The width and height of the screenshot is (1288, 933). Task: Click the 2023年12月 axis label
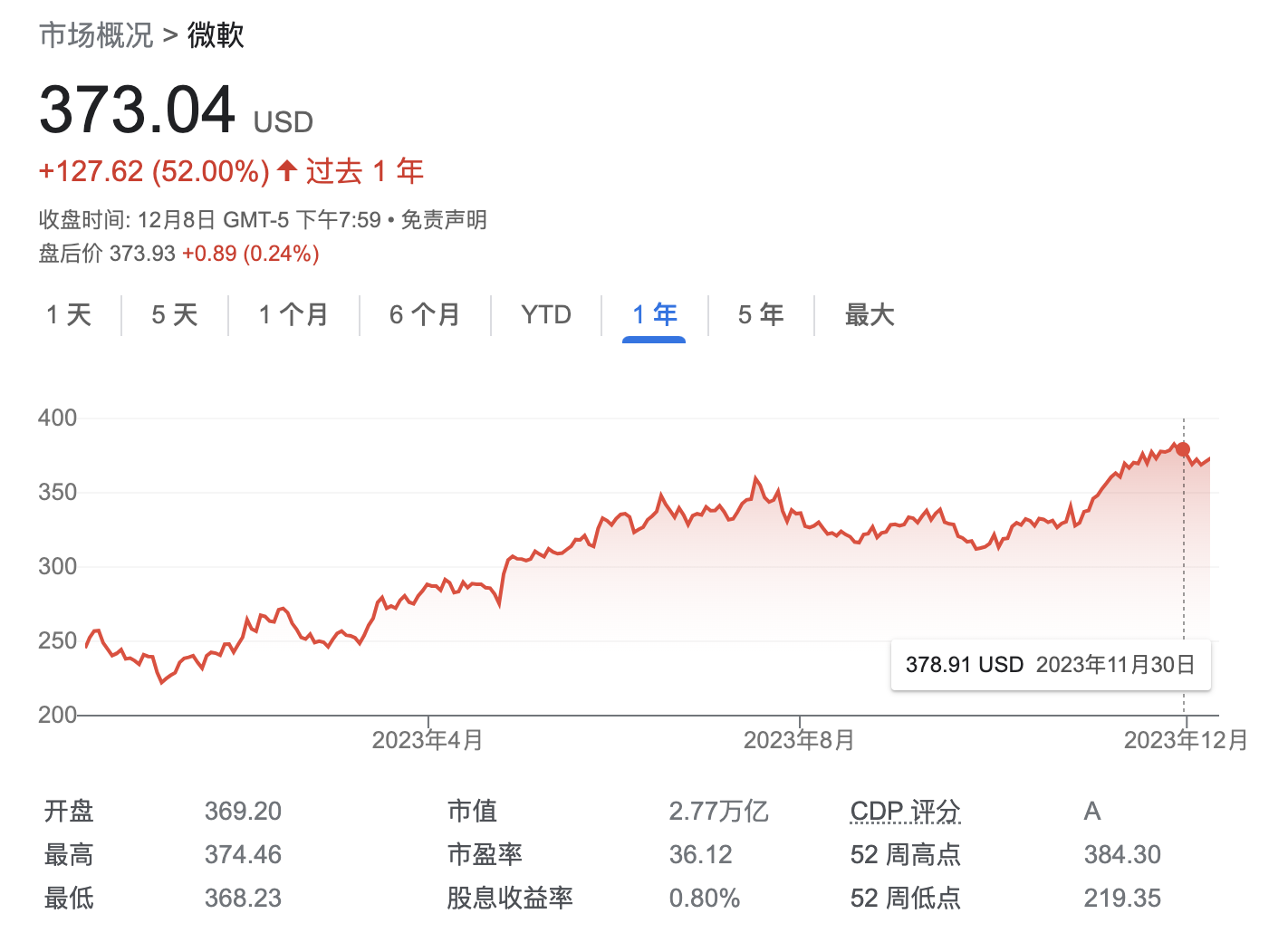click(1186, 740)
